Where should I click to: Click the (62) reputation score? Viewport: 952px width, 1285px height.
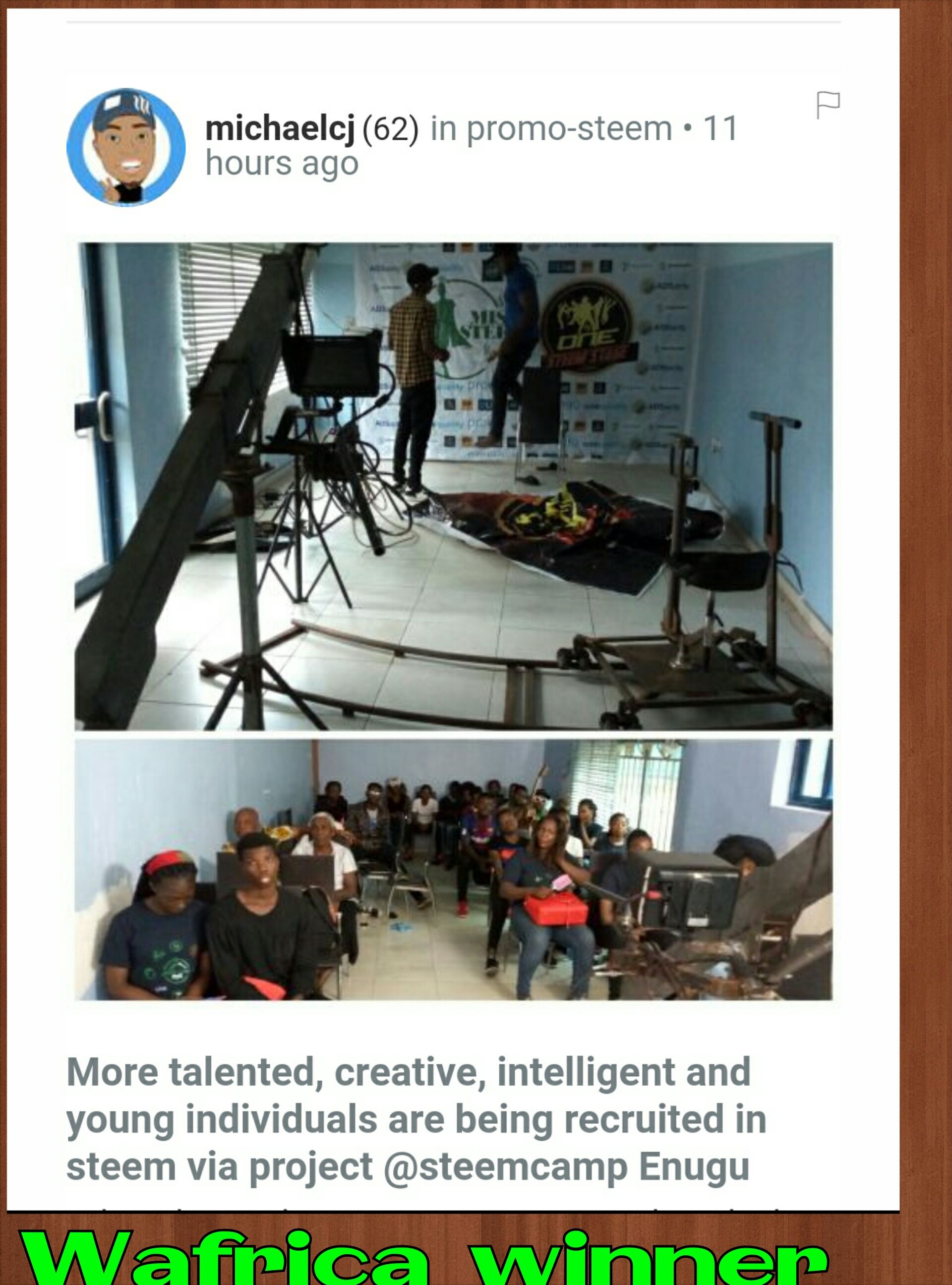391,128
